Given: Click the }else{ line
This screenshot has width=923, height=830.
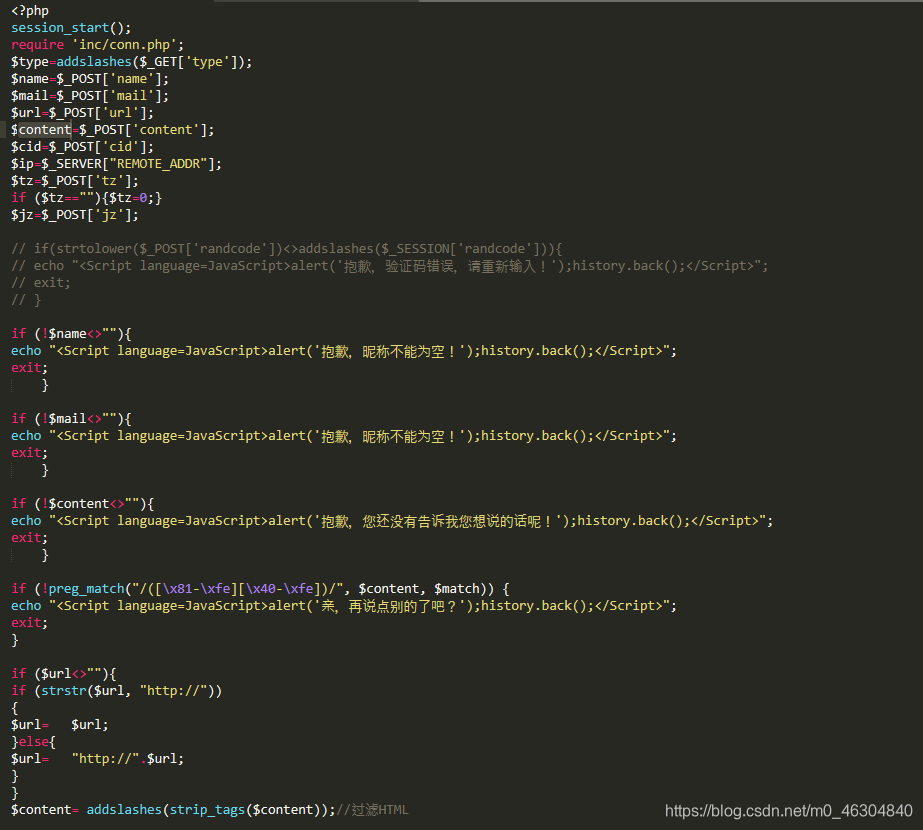Looking at the screenshot, I should 33,742.
